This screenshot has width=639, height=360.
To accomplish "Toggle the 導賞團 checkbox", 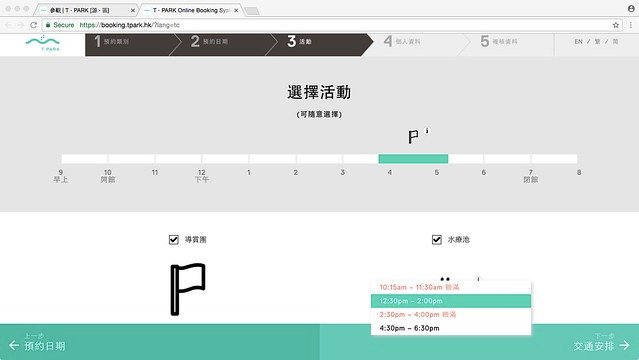I will pos(174,239).
